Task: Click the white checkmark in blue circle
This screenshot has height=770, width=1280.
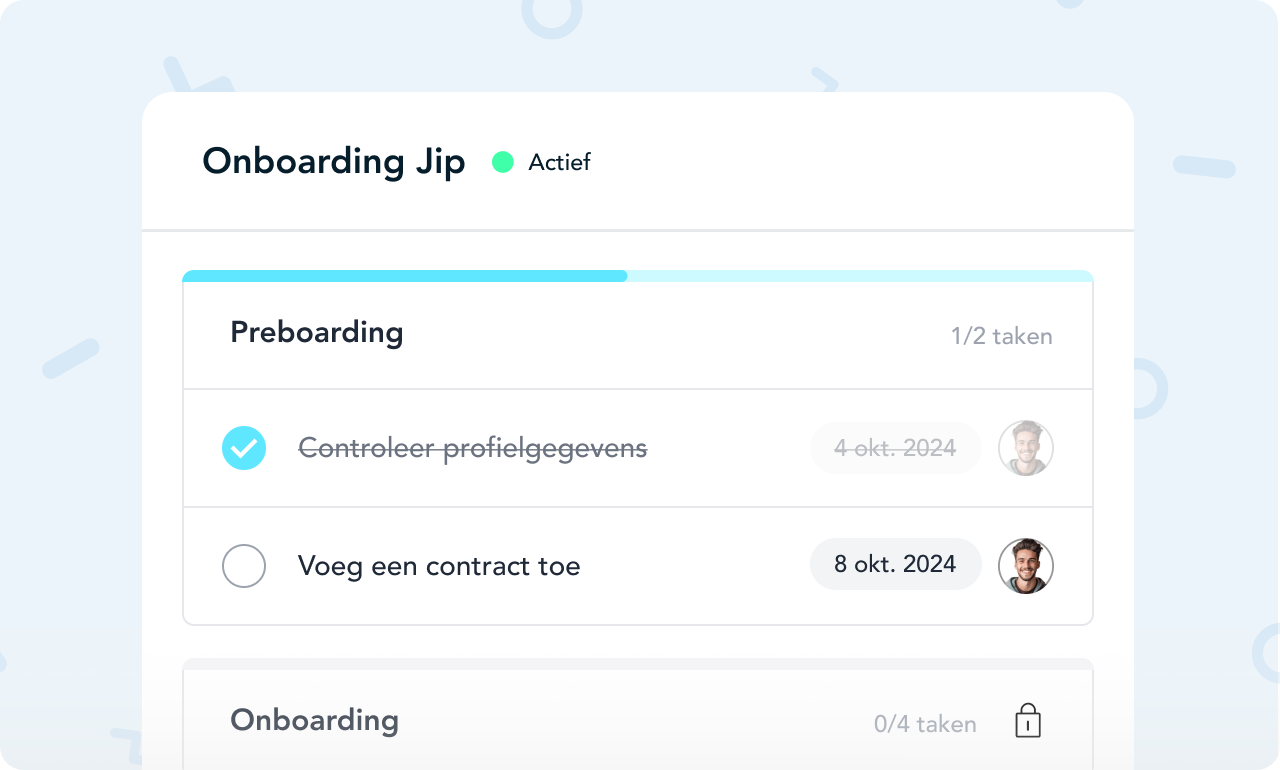Action: pos(244,448)
